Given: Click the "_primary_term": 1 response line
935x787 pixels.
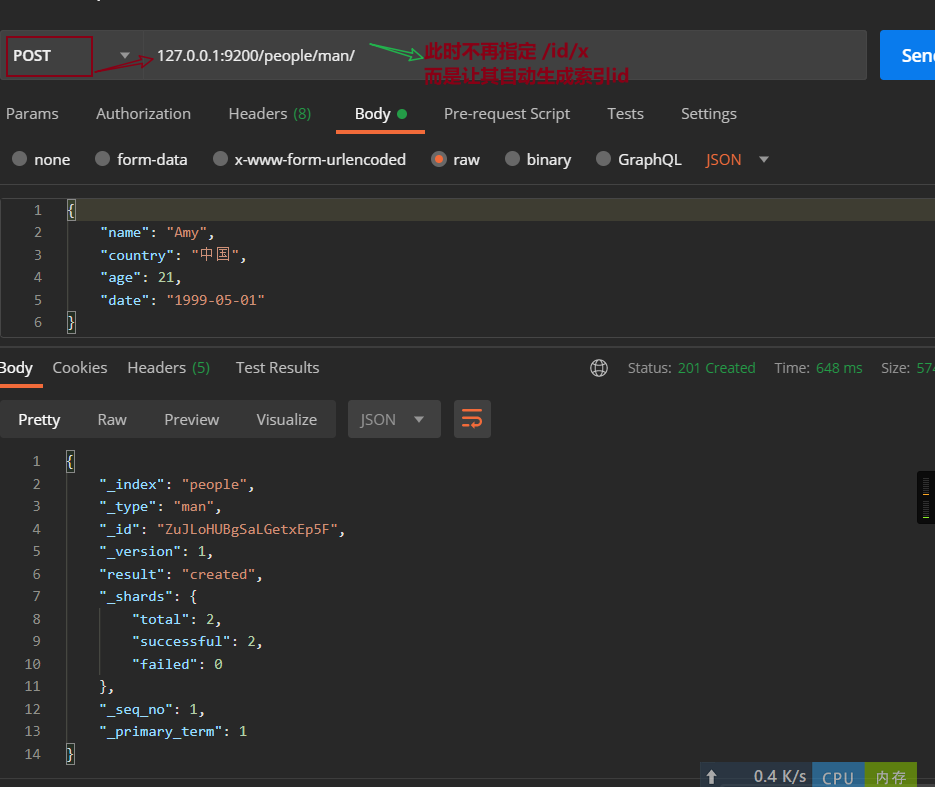Looking at the screenshot, I should [x=173, y=732].
